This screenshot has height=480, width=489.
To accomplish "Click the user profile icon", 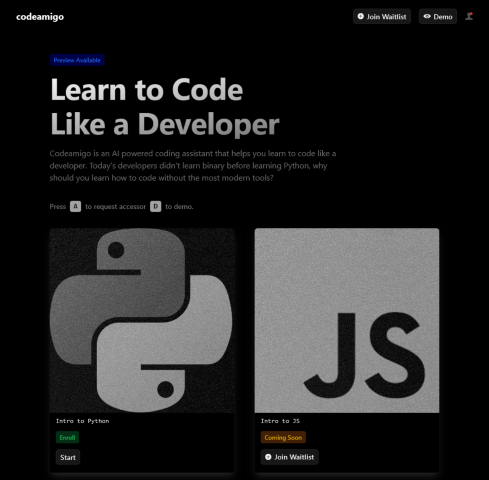I will [469, 16].
